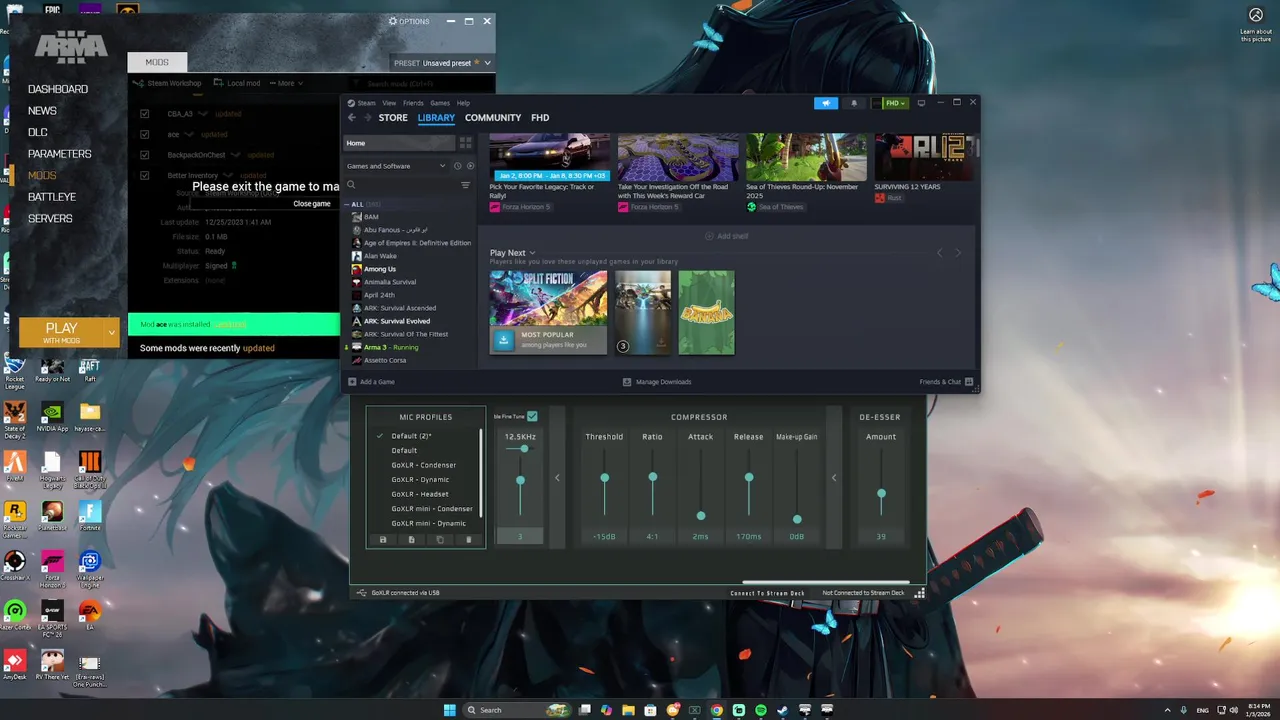The image size is (1280, 720).
Task: Open Manage Downloads in Steam
Action: [x=657, y=382]
